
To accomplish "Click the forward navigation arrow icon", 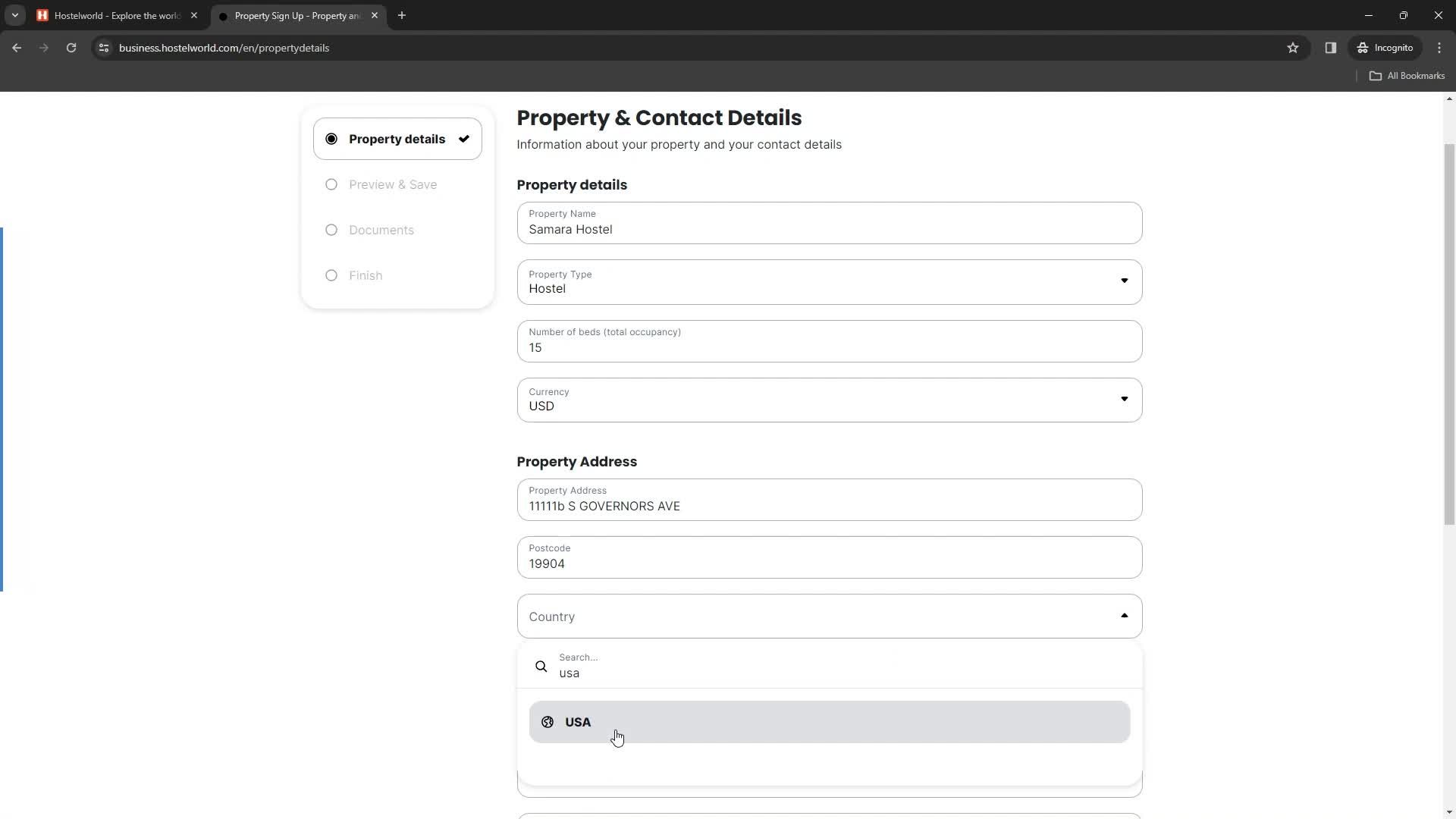I will point(44,48).
